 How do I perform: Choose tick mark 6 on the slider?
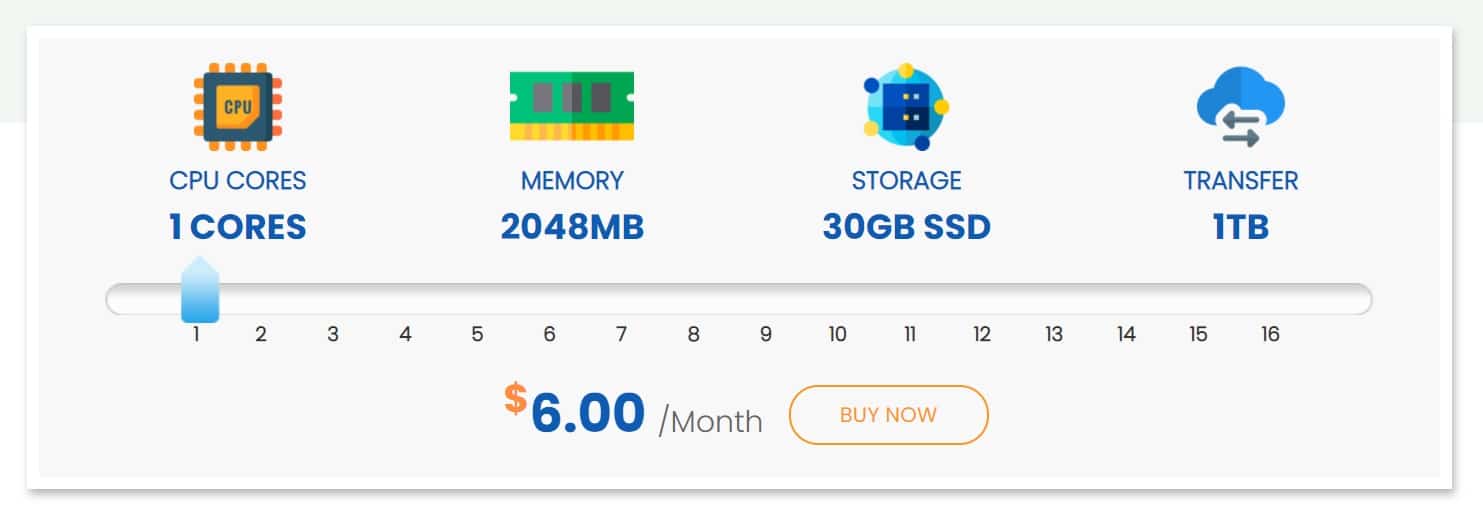pyautogui.click(x=549, y=335)
